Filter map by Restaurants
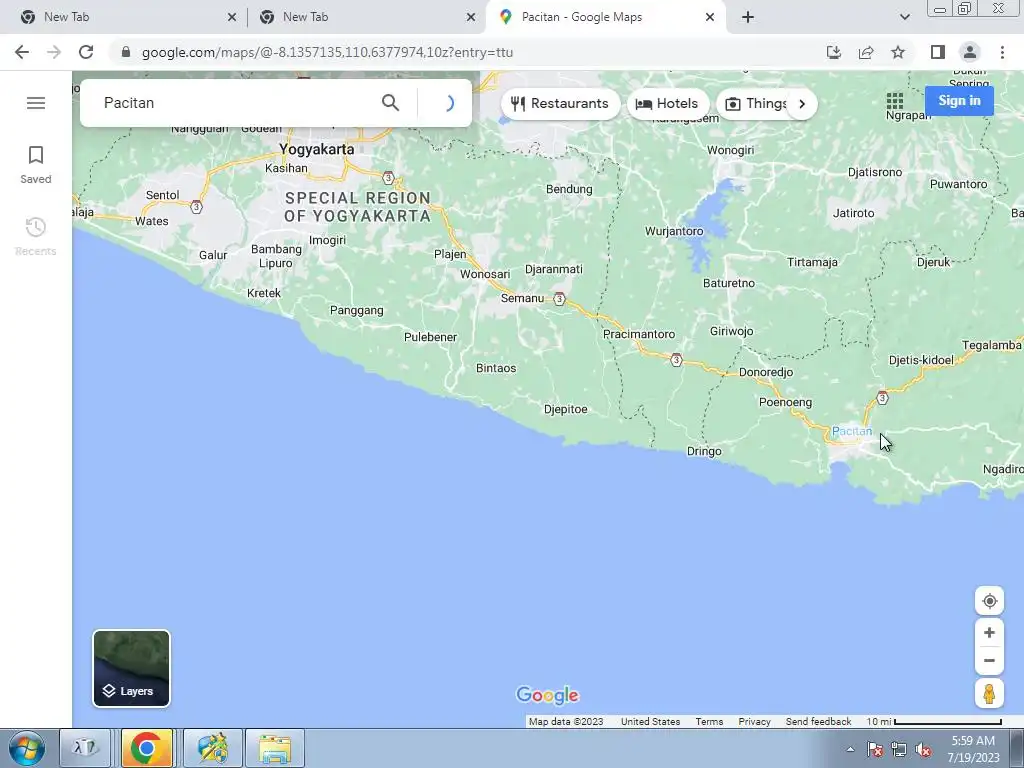 (560, 104)
